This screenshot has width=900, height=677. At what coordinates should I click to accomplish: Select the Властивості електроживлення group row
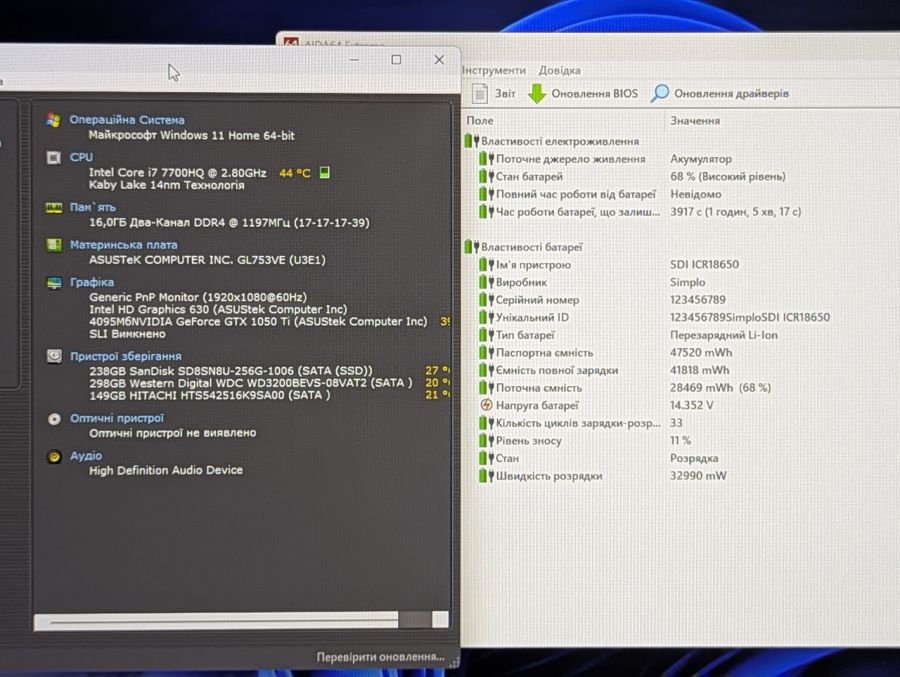(x=552, y=141)
